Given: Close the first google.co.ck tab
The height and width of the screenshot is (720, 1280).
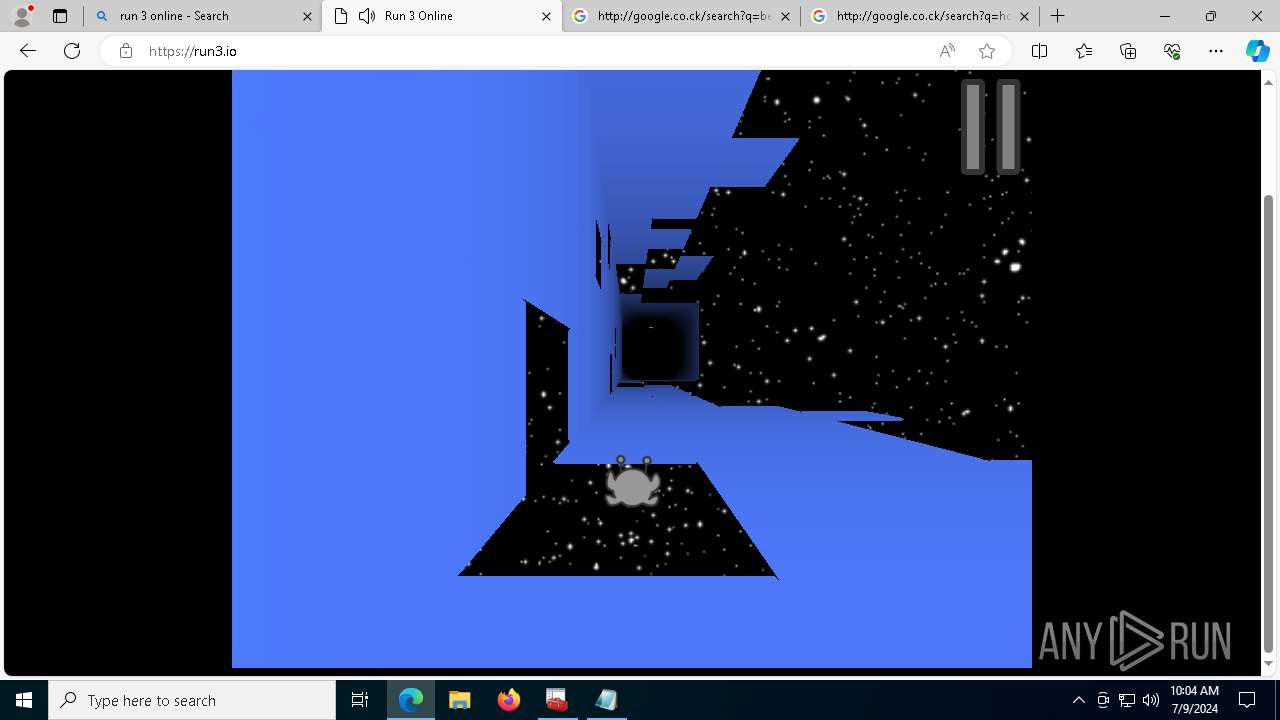Looking at the screenshot, I should (785, 16).
